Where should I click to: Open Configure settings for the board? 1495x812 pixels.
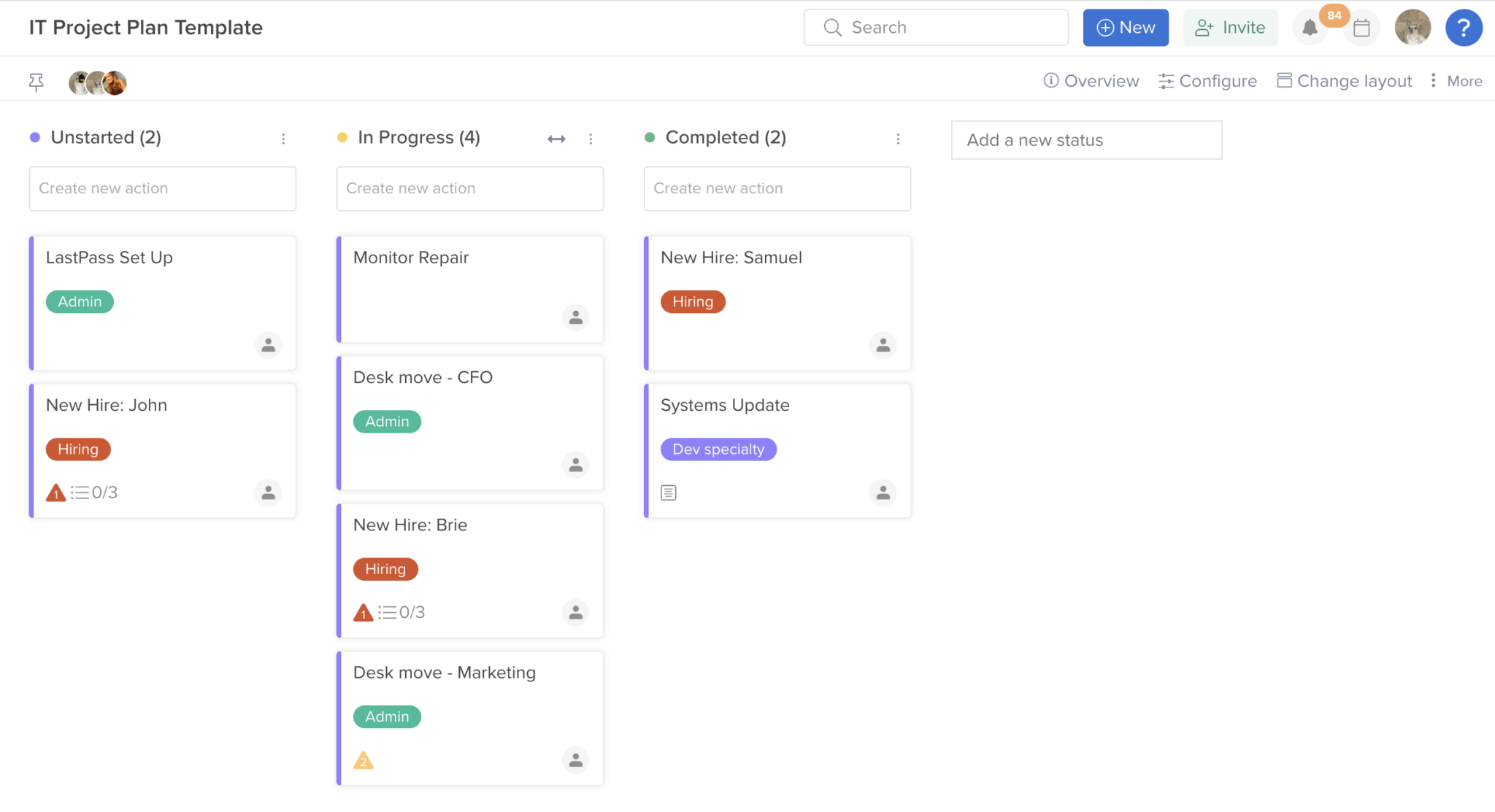[x=1207, y=80]
